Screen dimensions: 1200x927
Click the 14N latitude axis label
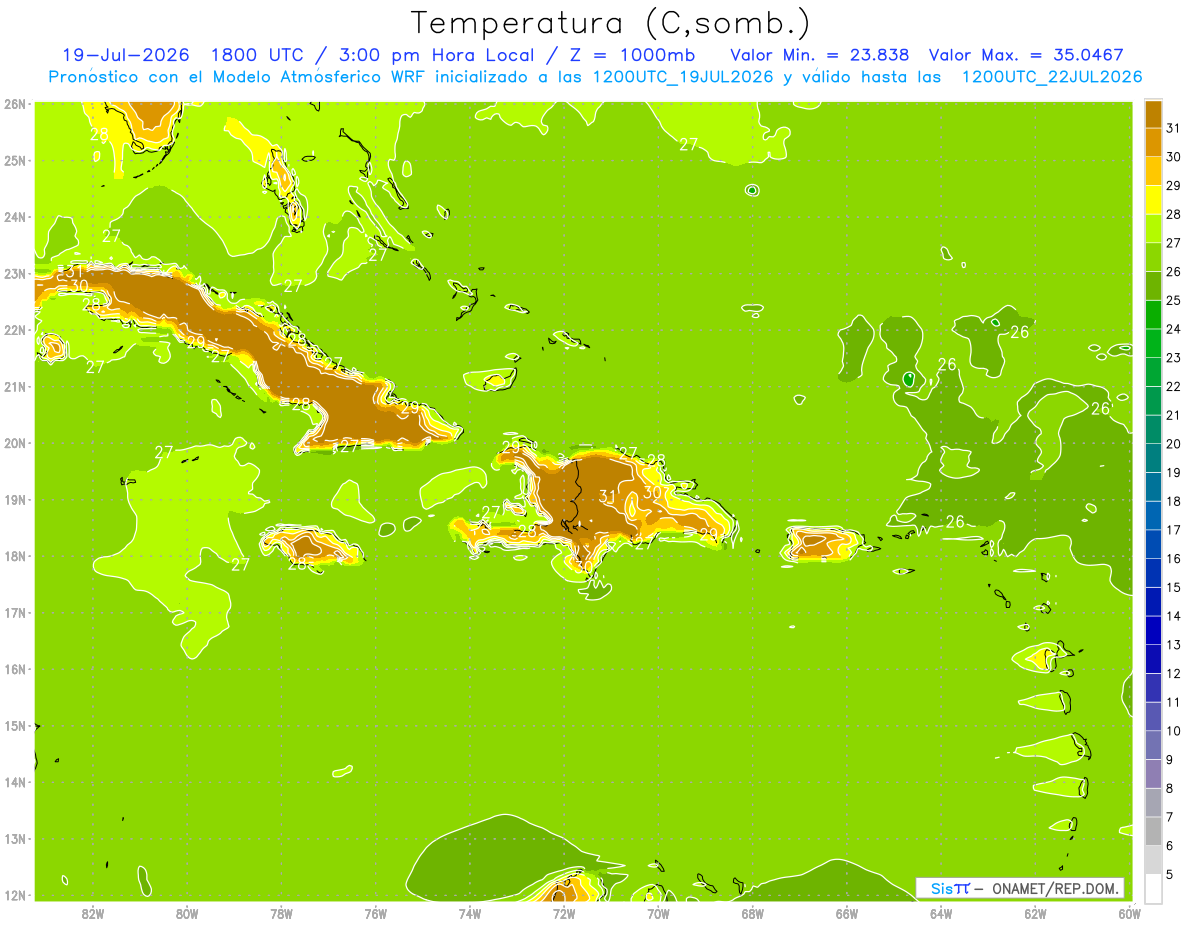pyautogui.click(x=15, y=782)
